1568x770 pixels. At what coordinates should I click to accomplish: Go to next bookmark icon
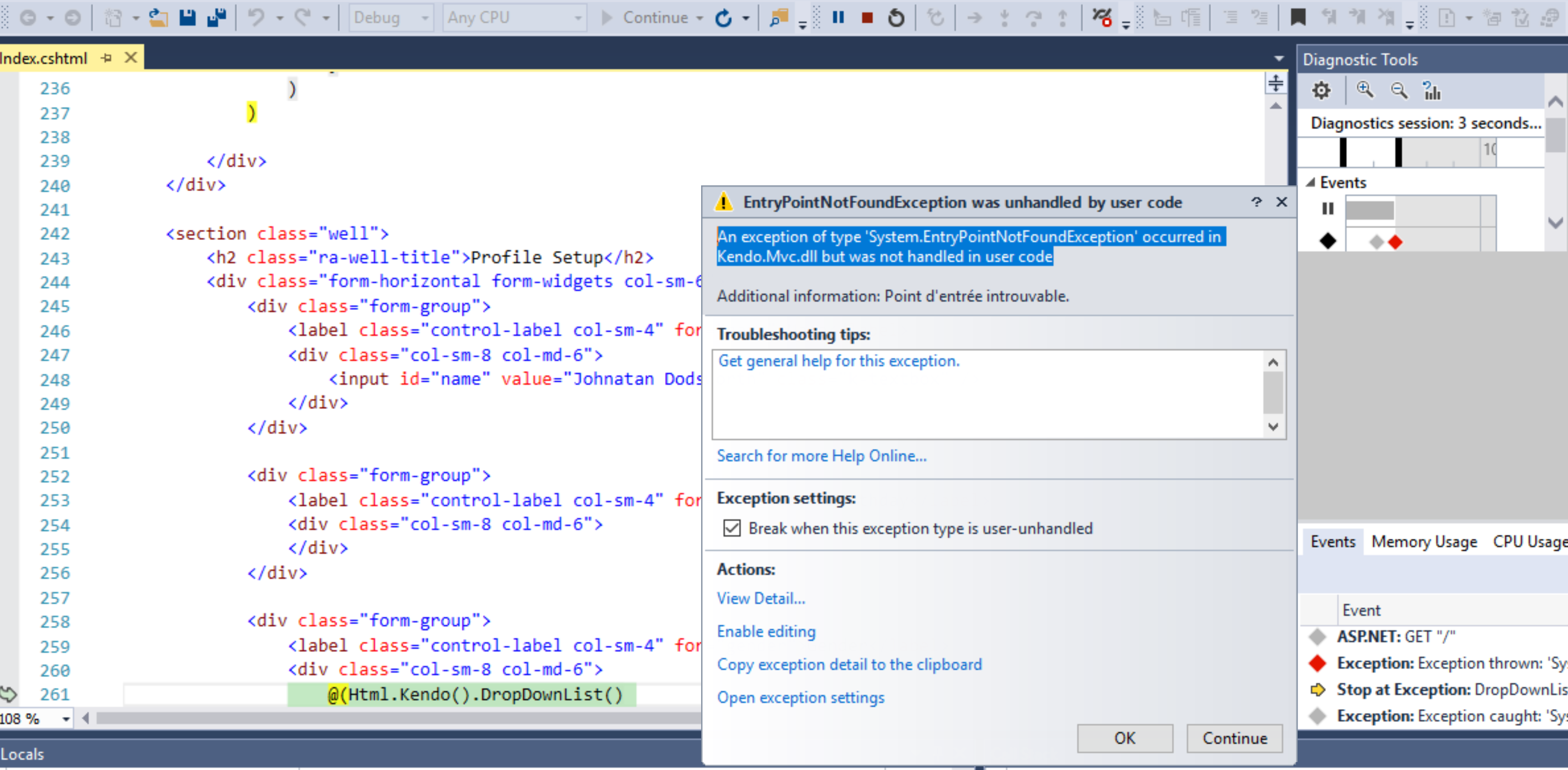[1357, 17]
